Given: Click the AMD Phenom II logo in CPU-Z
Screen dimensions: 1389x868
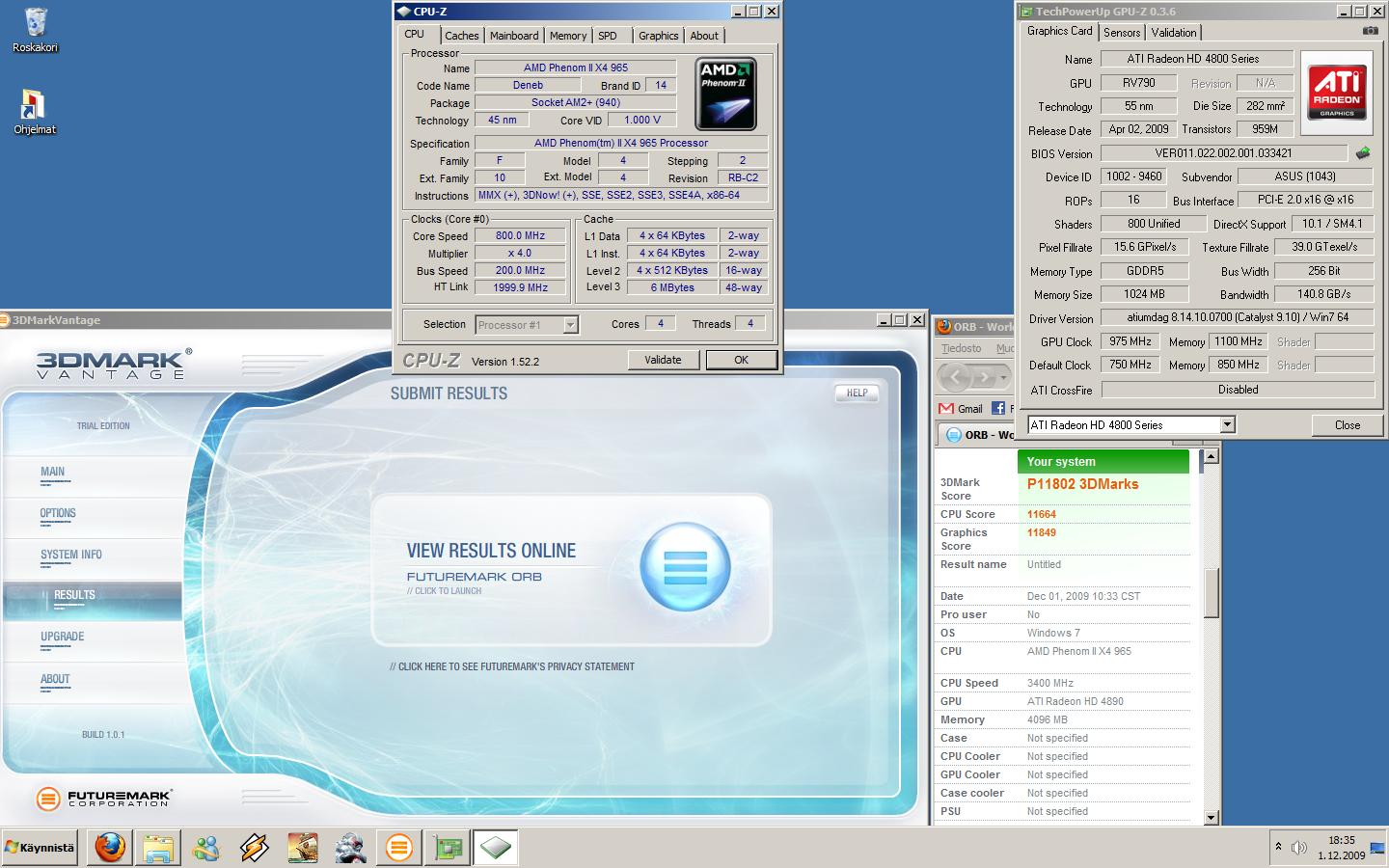Looking at the screenshot, I should tap(725, 94).
